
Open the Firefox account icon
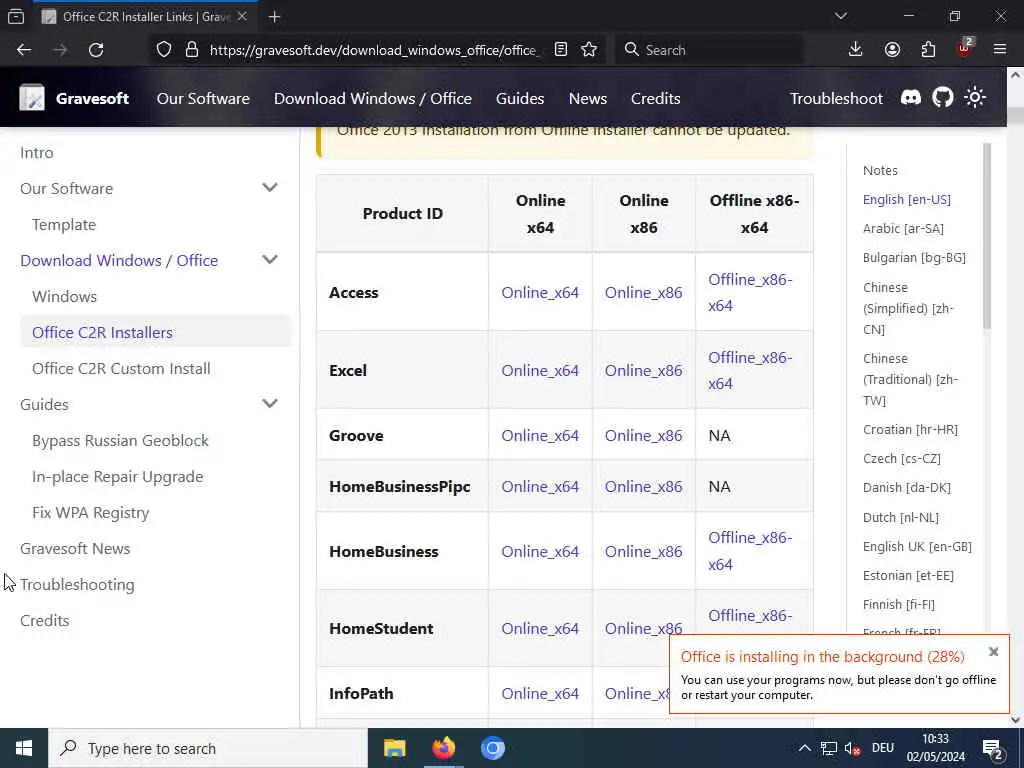[x=892, y=50]
